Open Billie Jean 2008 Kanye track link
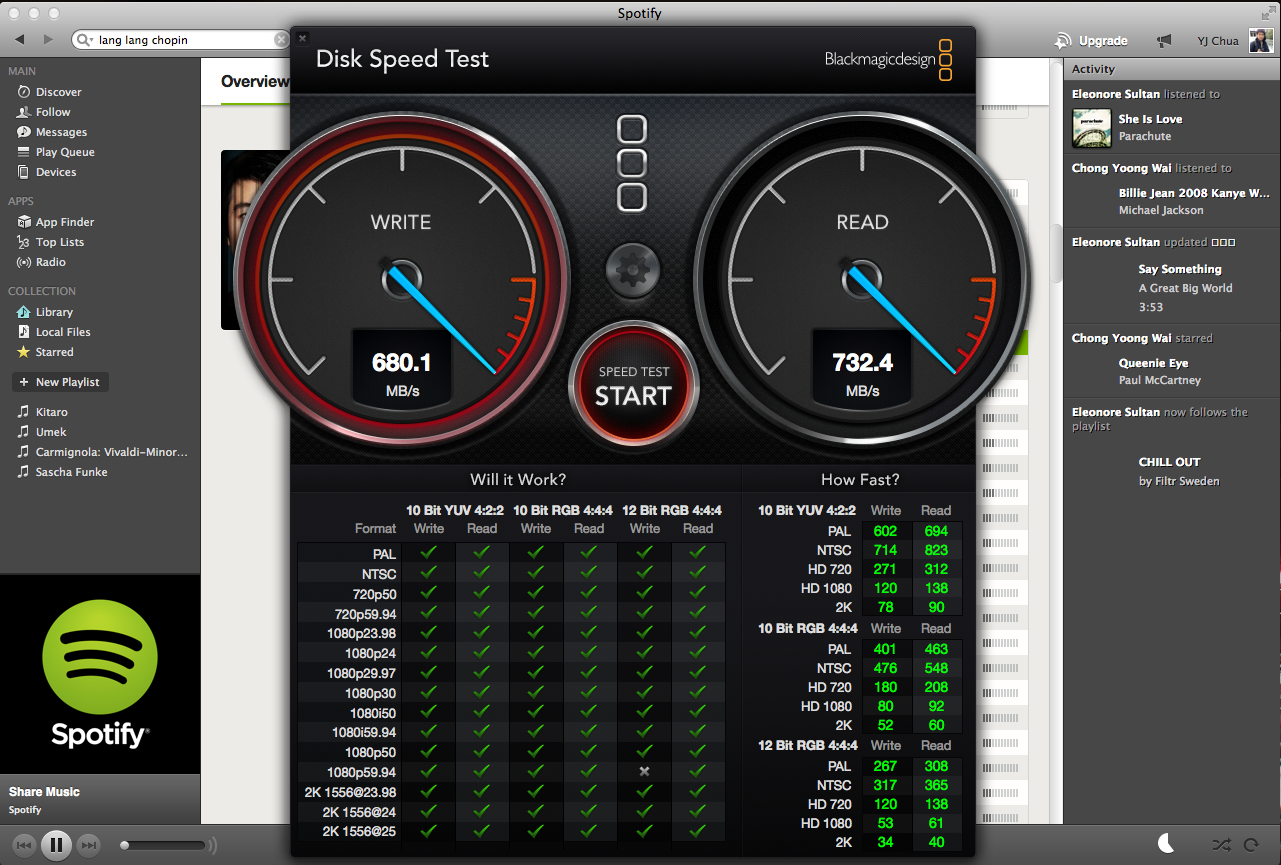Image resolution: width=1281 pixels, height=865 pixels. pos(1194,193)
